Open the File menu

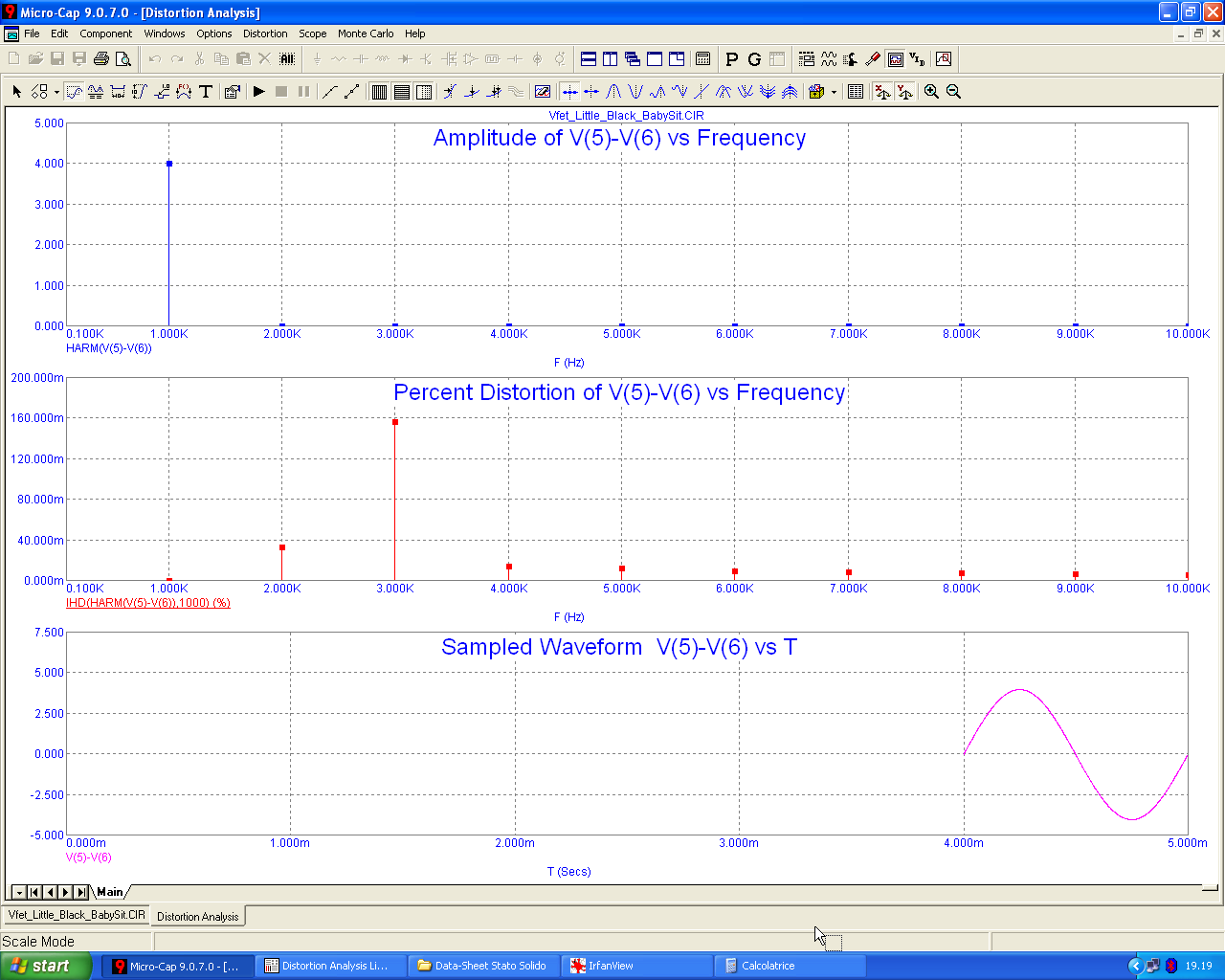[32, 33]
